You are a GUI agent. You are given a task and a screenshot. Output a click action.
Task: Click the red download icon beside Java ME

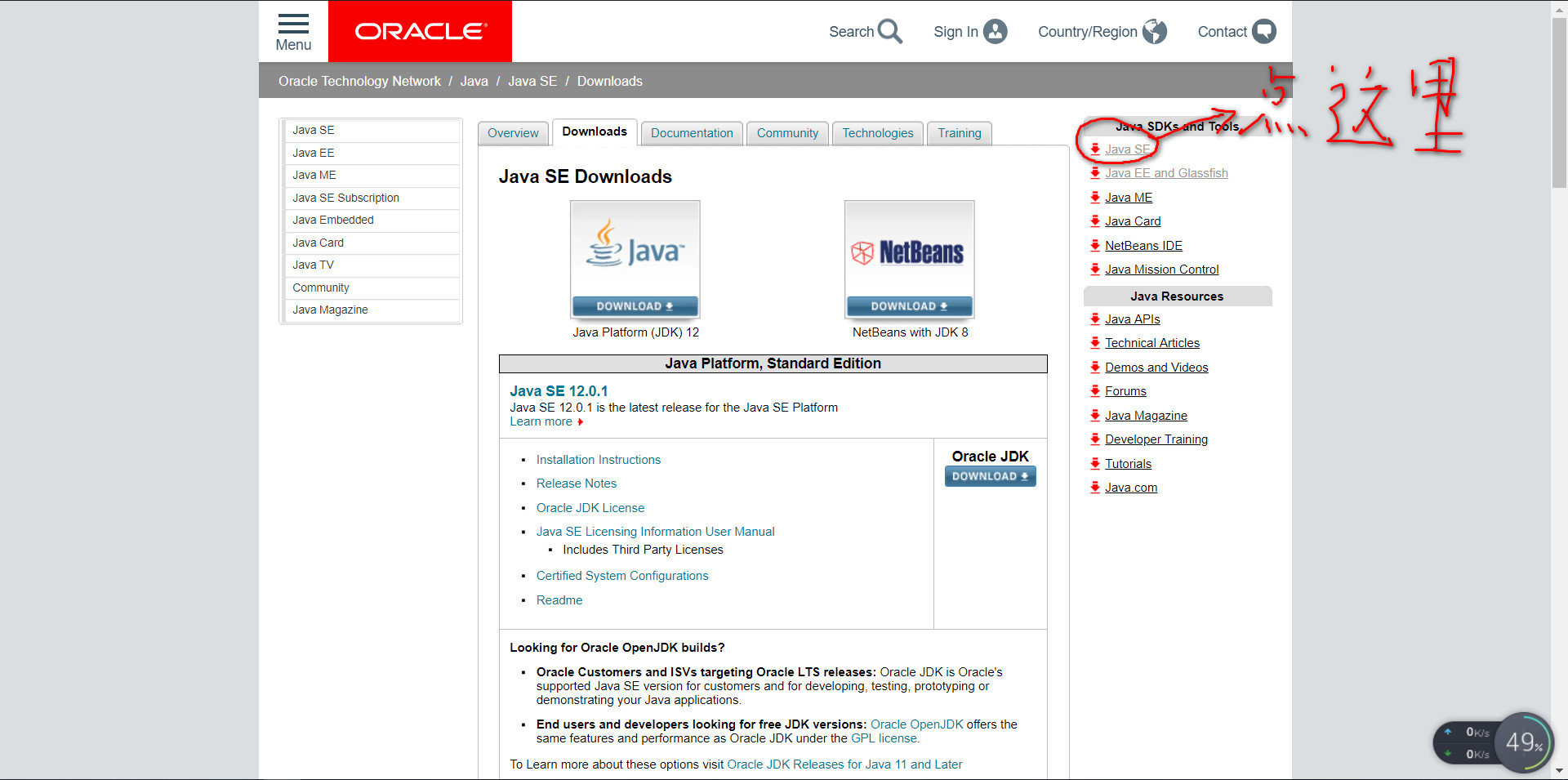(x=1095, y=197)
